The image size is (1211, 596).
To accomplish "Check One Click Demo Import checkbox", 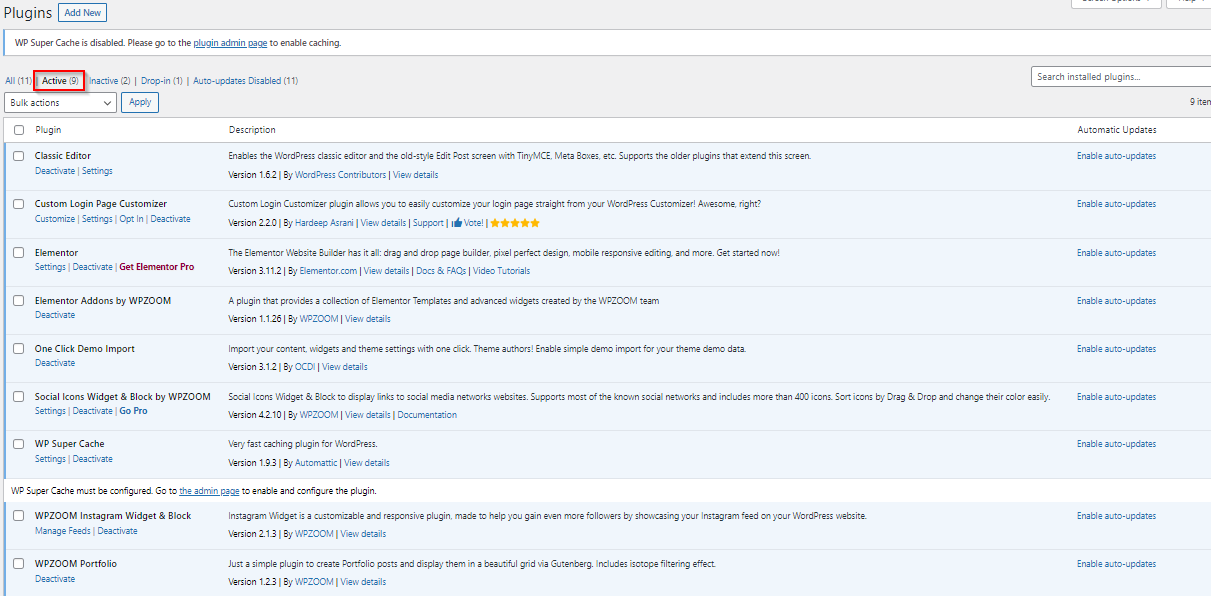I will (19, 349).
